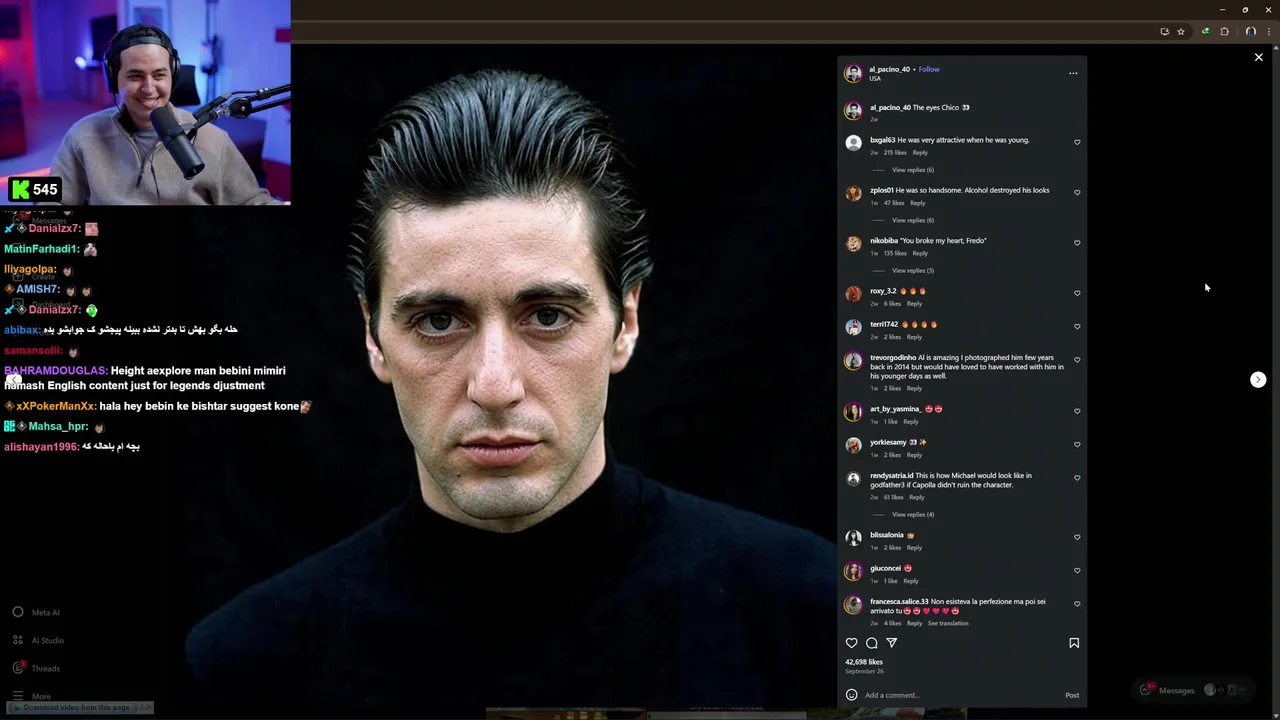Screen dimensions: 1280x720
Task: Like francesca.salice.33's comment
Action: 1077,603
